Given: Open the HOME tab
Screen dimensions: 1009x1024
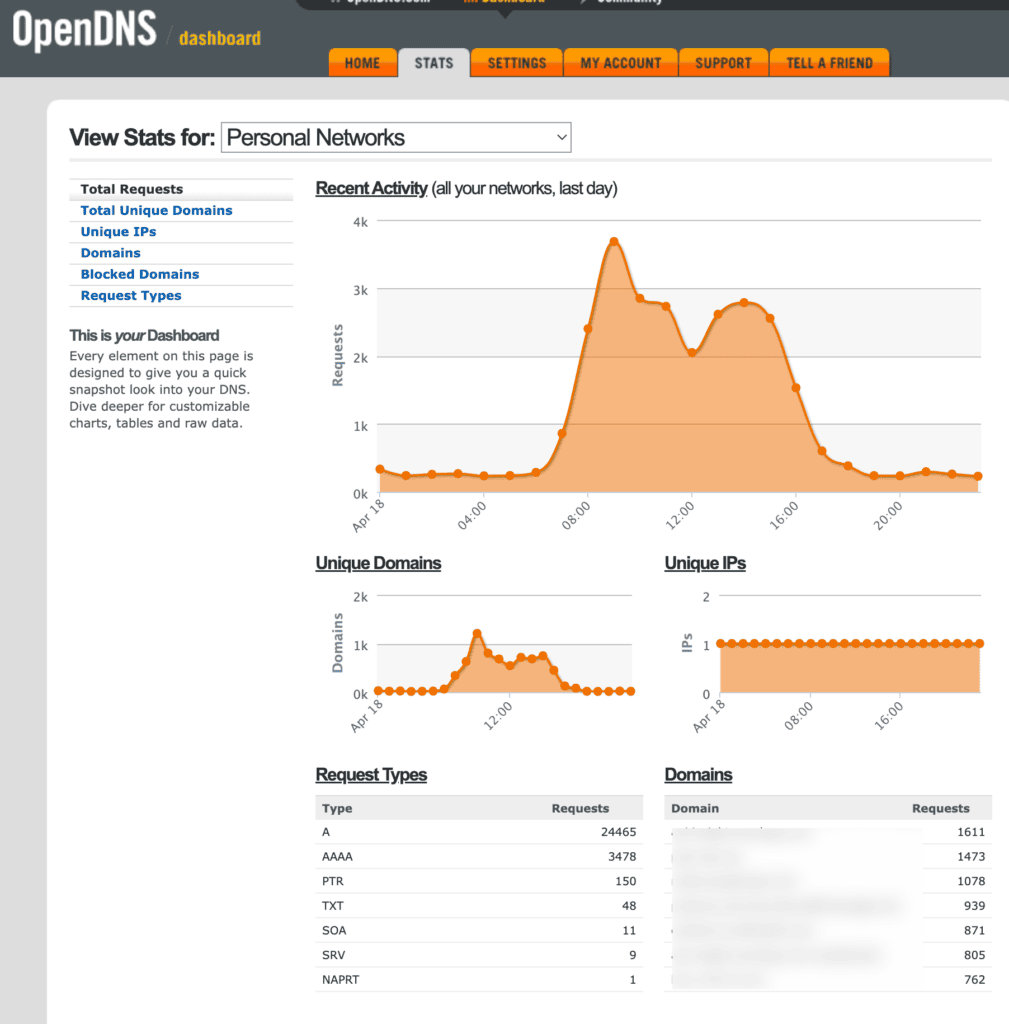Looking at the screenshot, I should pos(362,63).
